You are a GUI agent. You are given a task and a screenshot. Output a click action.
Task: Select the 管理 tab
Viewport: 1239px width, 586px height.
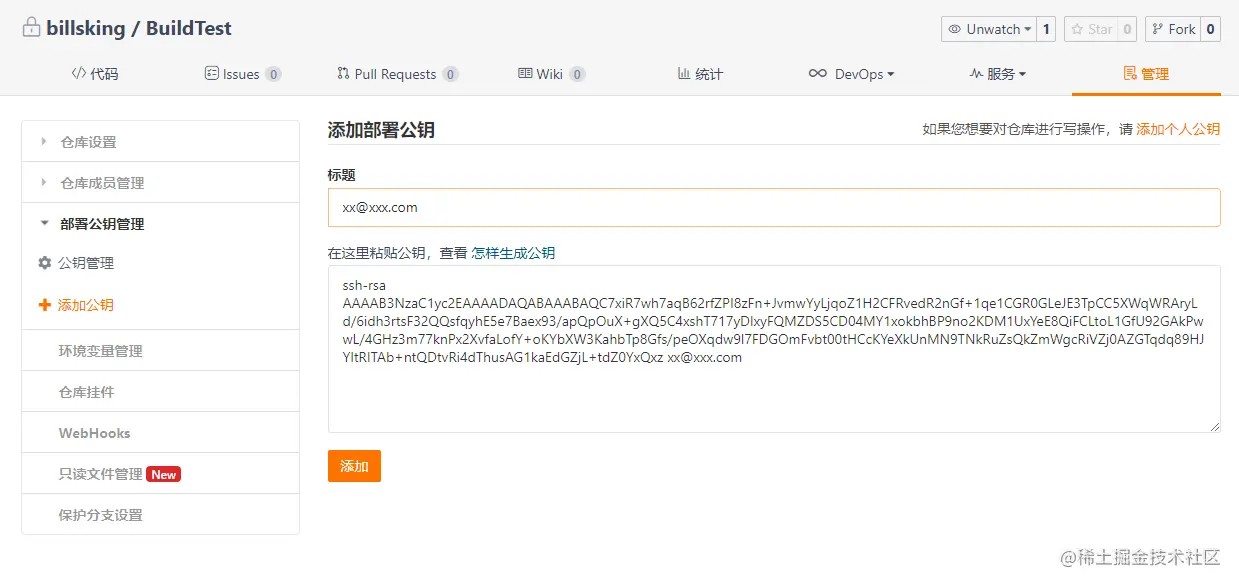pos(1146,74)
